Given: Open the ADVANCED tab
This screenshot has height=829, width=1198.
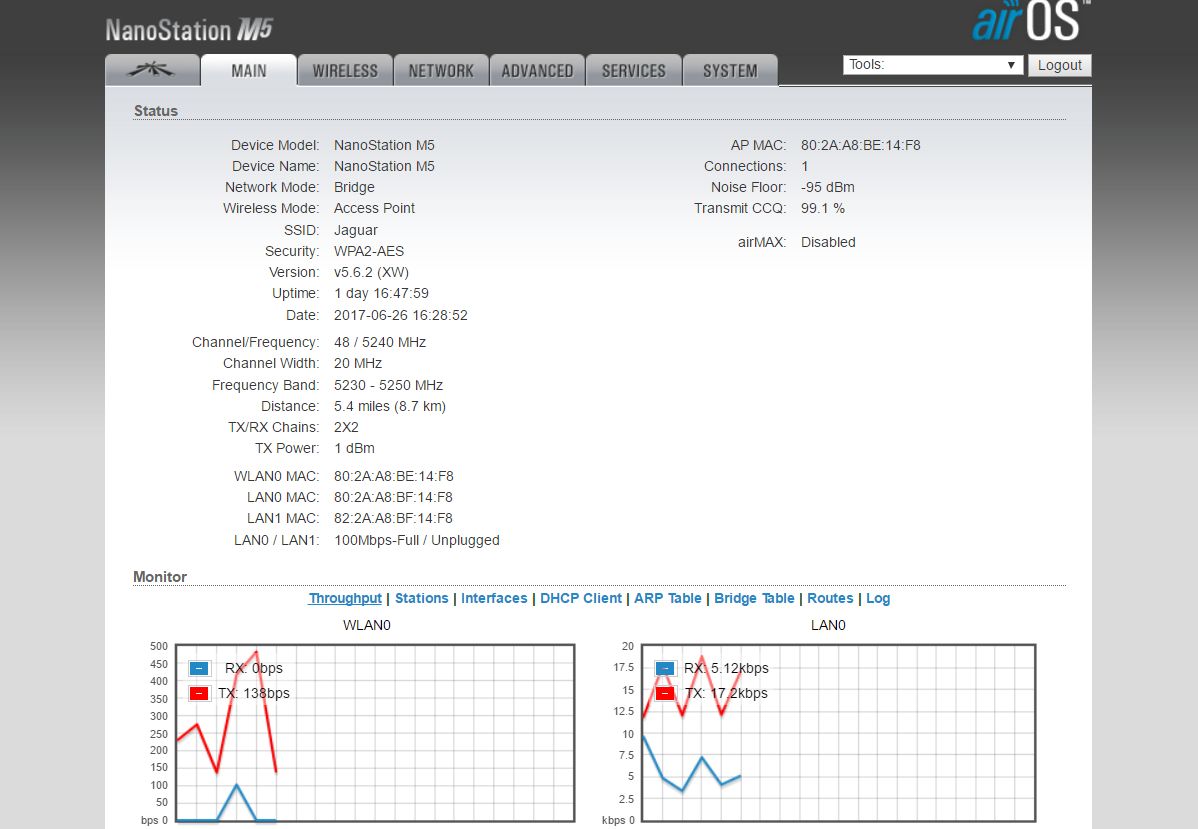Looking at the screenshot, I should pos(537,70).
